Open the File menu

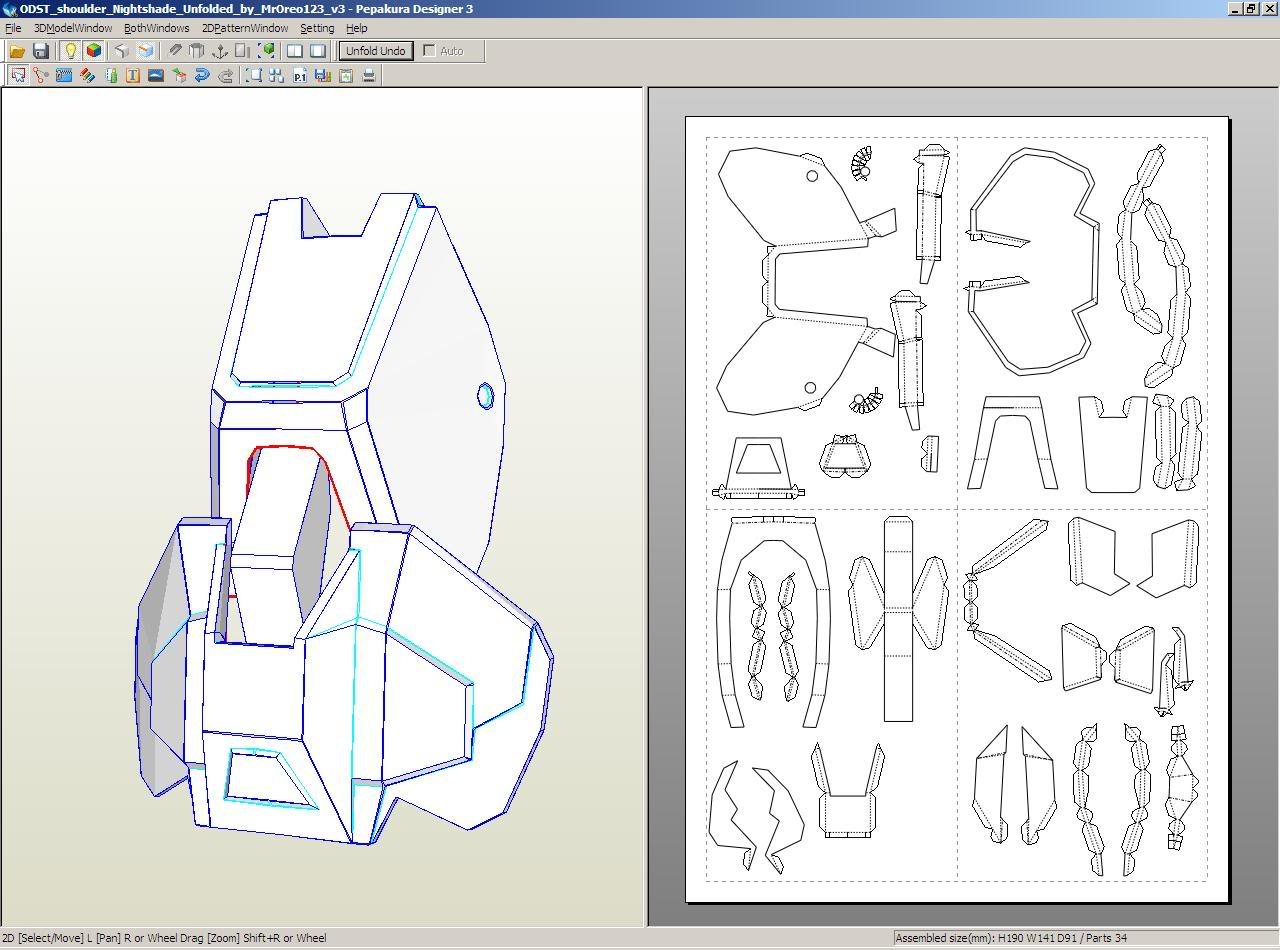(13, 28)
